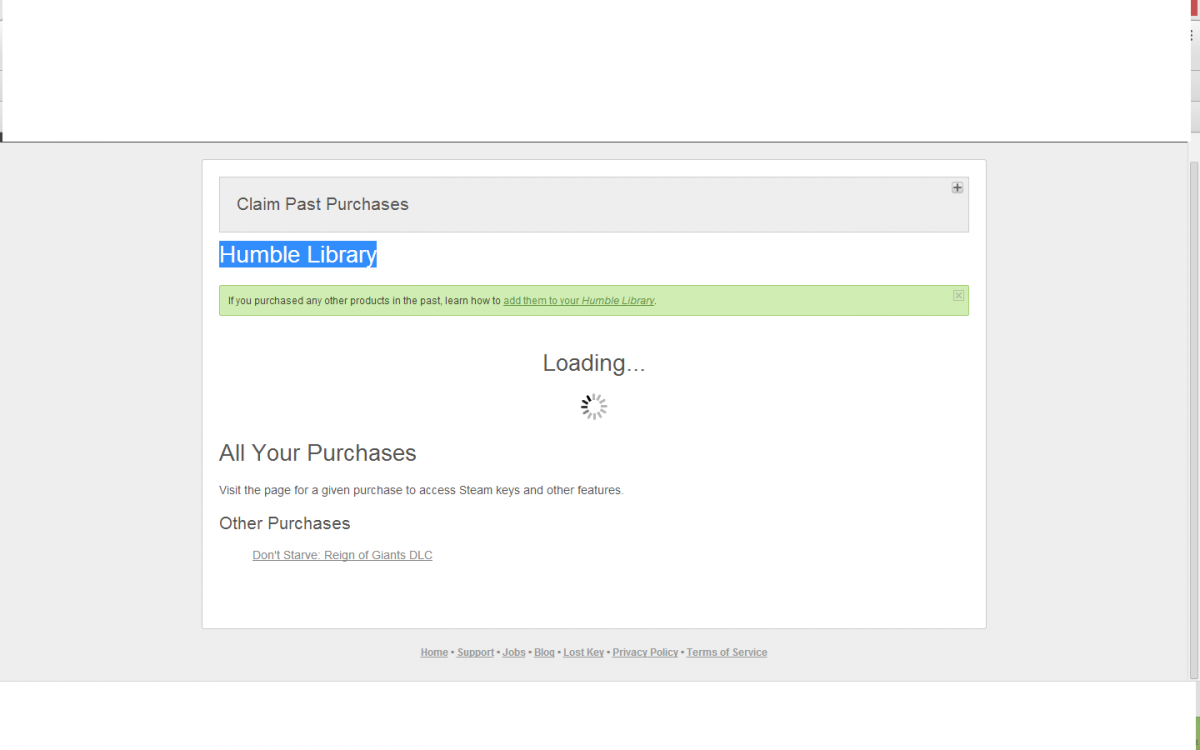Image resolution: width=1200 pixels, height=750 pixels.
Task: Click the Claim Past Purchases title text
Action: (x=322, y=204)
